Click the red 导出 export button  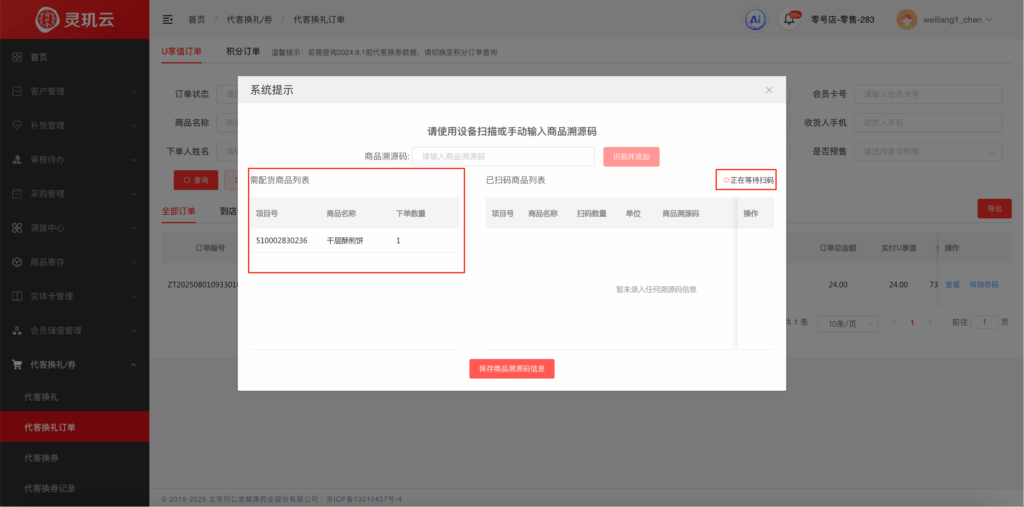tap(993, 208)
